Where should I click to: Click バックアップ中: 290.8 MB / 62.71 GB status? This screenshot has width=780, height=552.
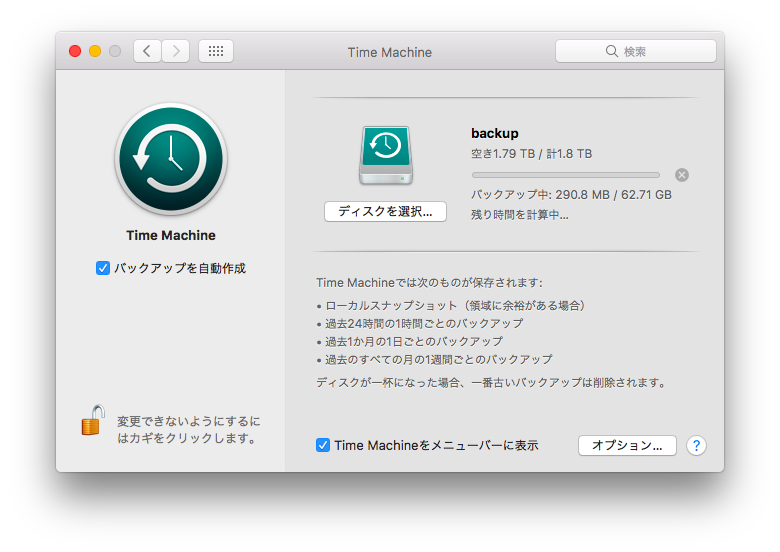click(x=571, y=194)
